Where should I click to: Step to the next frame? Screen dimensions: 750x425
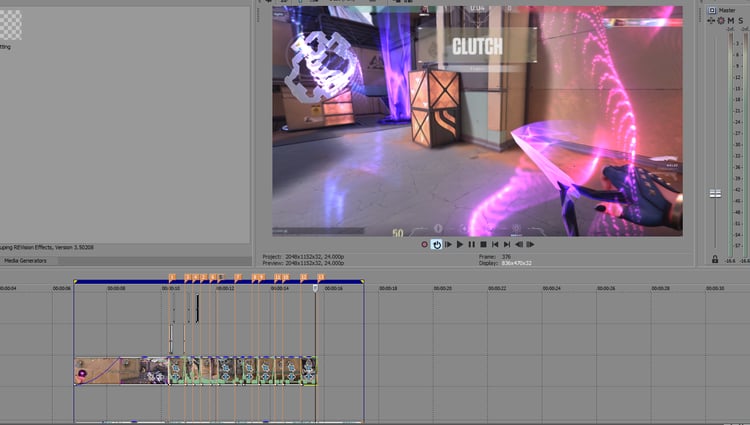tap(530, 244)
